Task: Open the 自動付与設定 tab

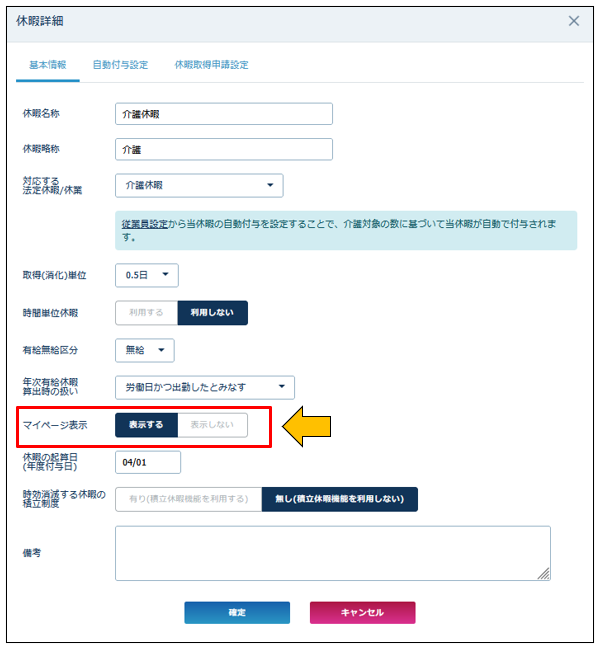Action: click(x=120, y=65)
